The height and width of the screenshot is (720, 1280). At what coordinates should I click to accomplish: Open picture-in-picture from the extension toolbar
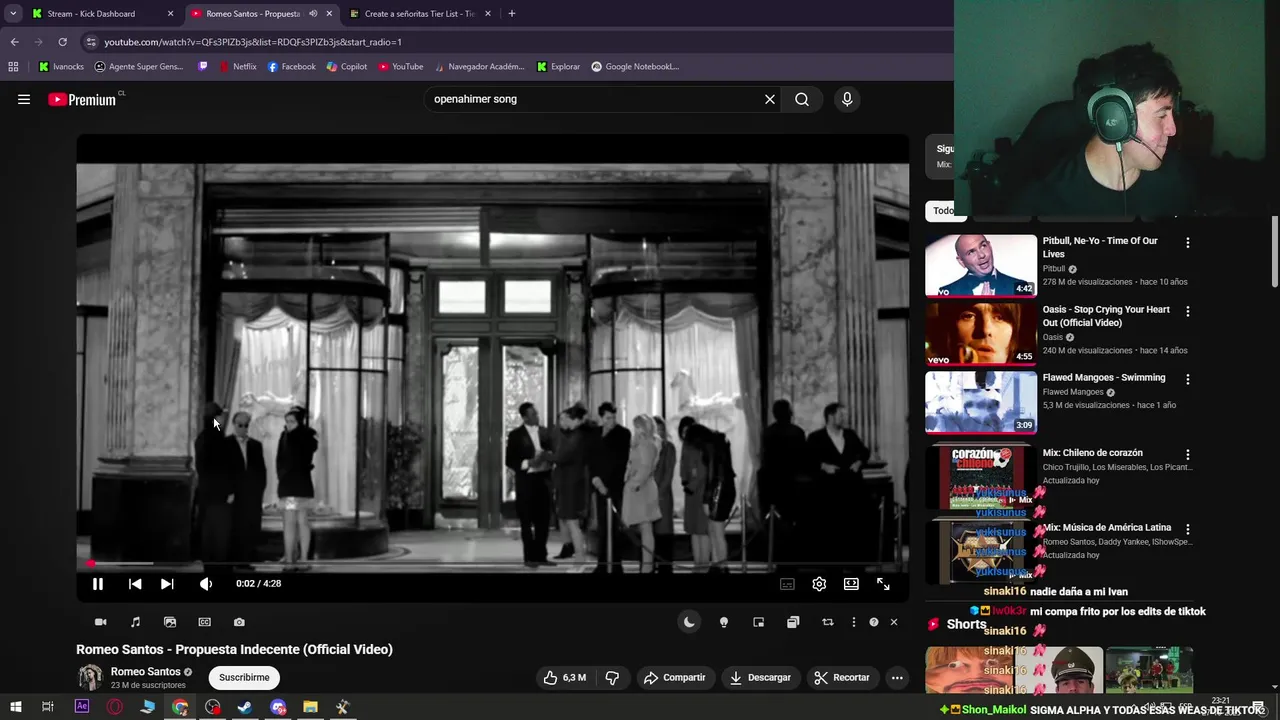coord(758,622)
